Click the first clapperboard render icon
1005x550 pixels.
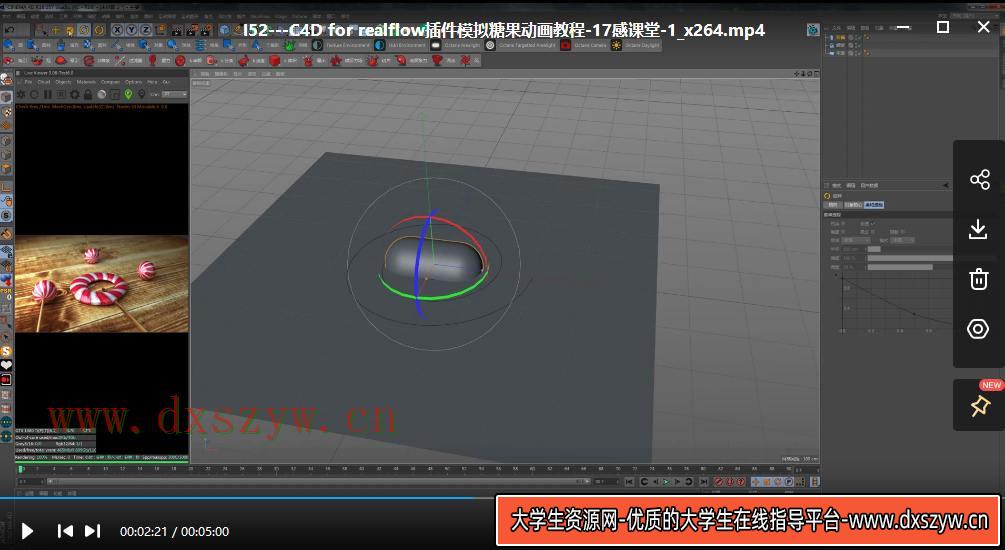click(177, 30)
